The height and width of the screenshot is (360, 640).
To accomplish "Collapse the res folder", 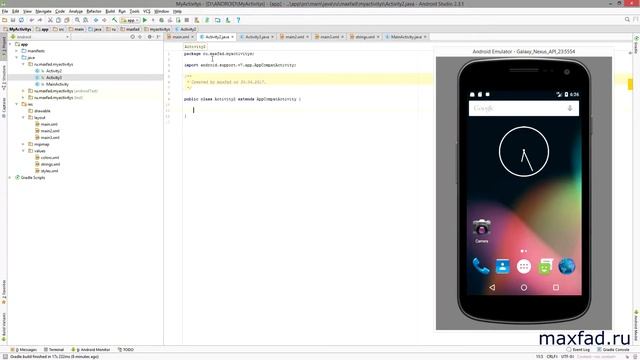I will click(17, 104).
